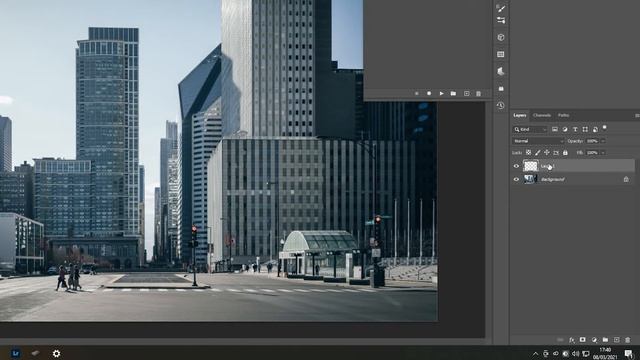Hide the Background layer visibility eye
The width and height of the screenshot is (640, 360).
(516, 179)
